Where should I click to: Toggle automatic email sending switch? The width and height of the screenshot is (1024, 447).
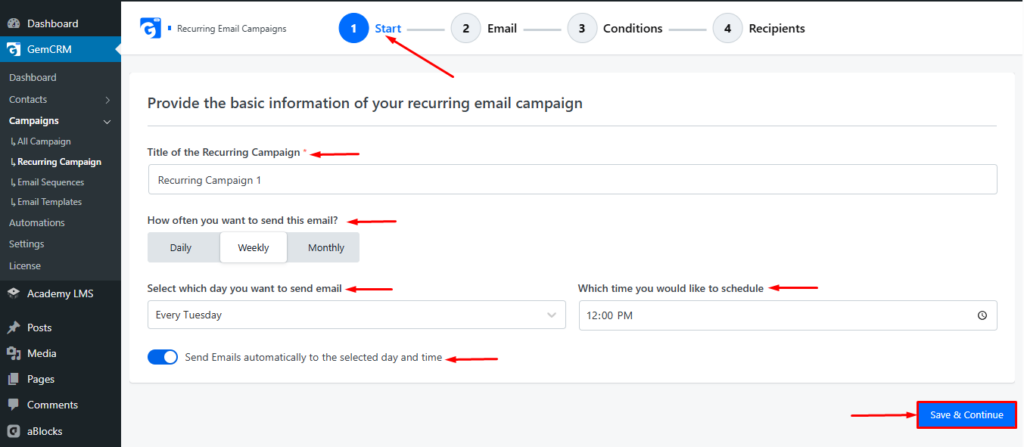163,357
